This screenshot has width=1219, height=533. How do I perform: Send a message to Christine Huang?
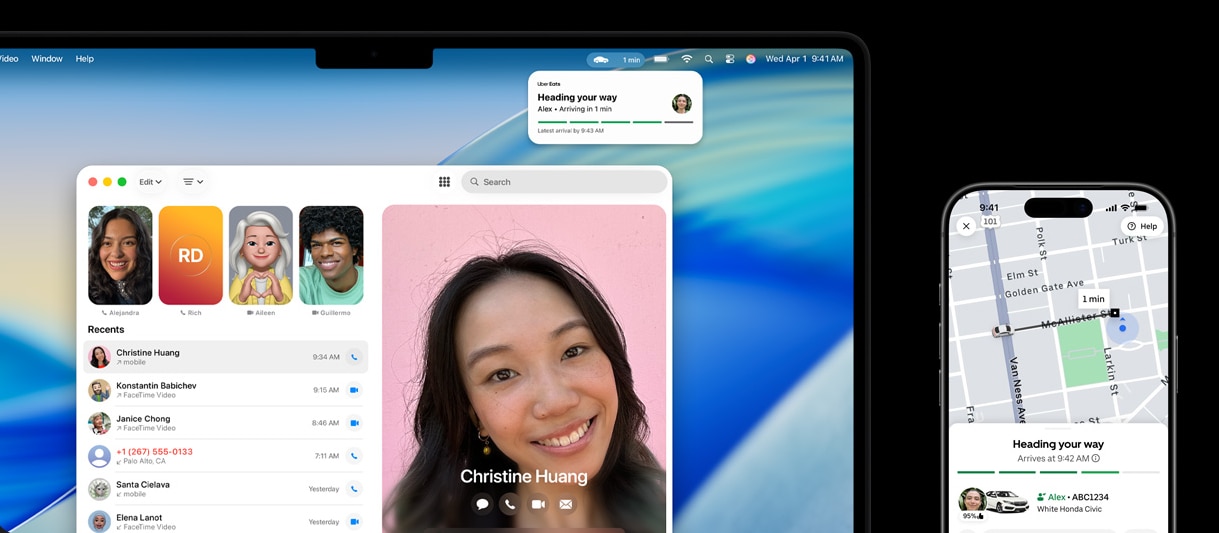click(482, 505)
